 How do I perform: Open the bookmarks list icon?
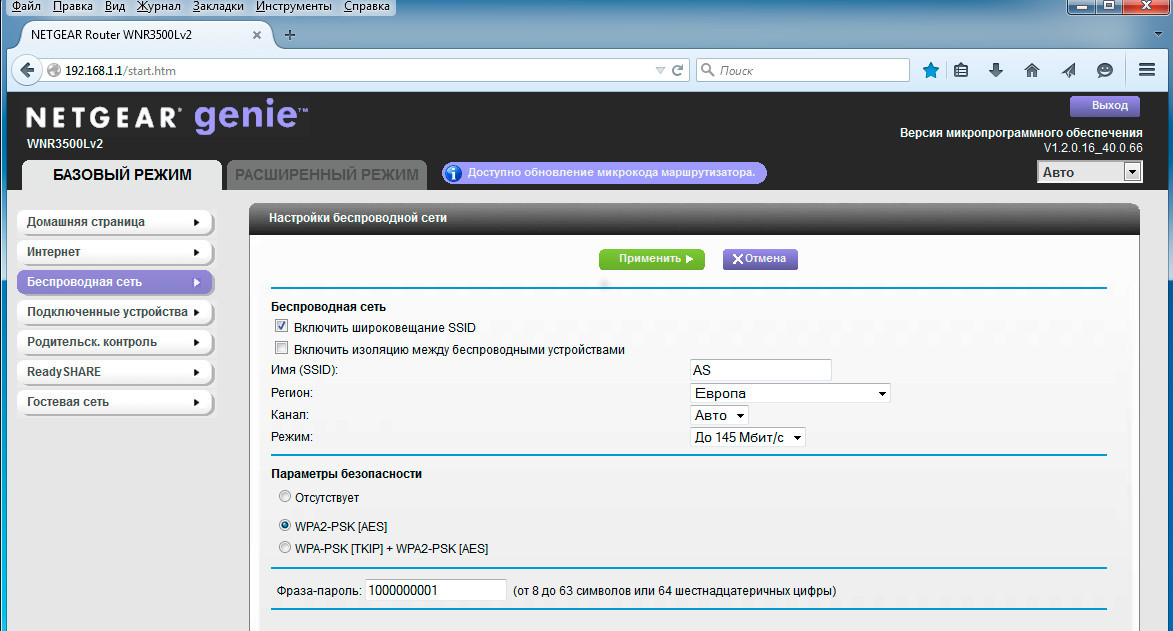click(961, 70)
